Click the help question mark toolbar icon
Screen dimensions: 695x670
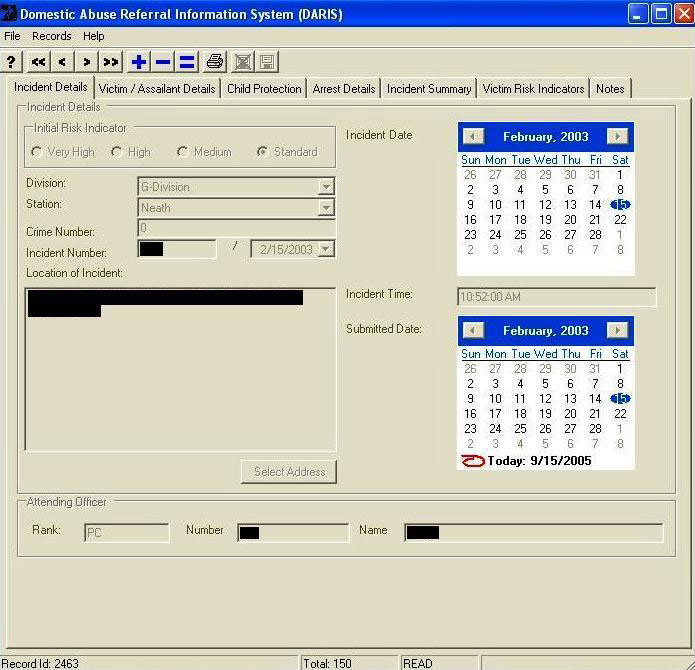(x=12, y=62)
